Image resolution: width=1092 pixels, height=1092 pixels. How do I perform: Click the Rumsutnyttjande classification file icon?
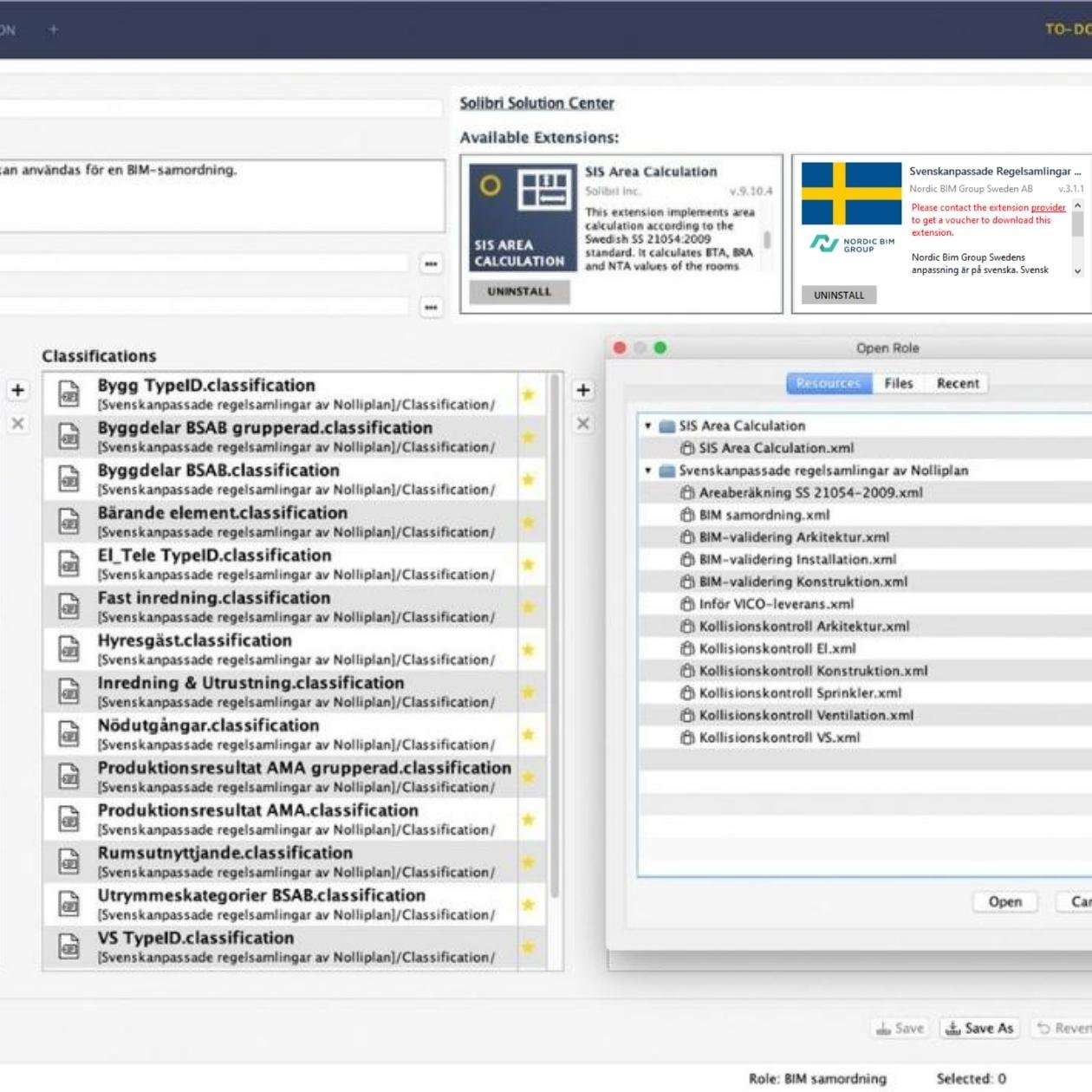[69, 861]
